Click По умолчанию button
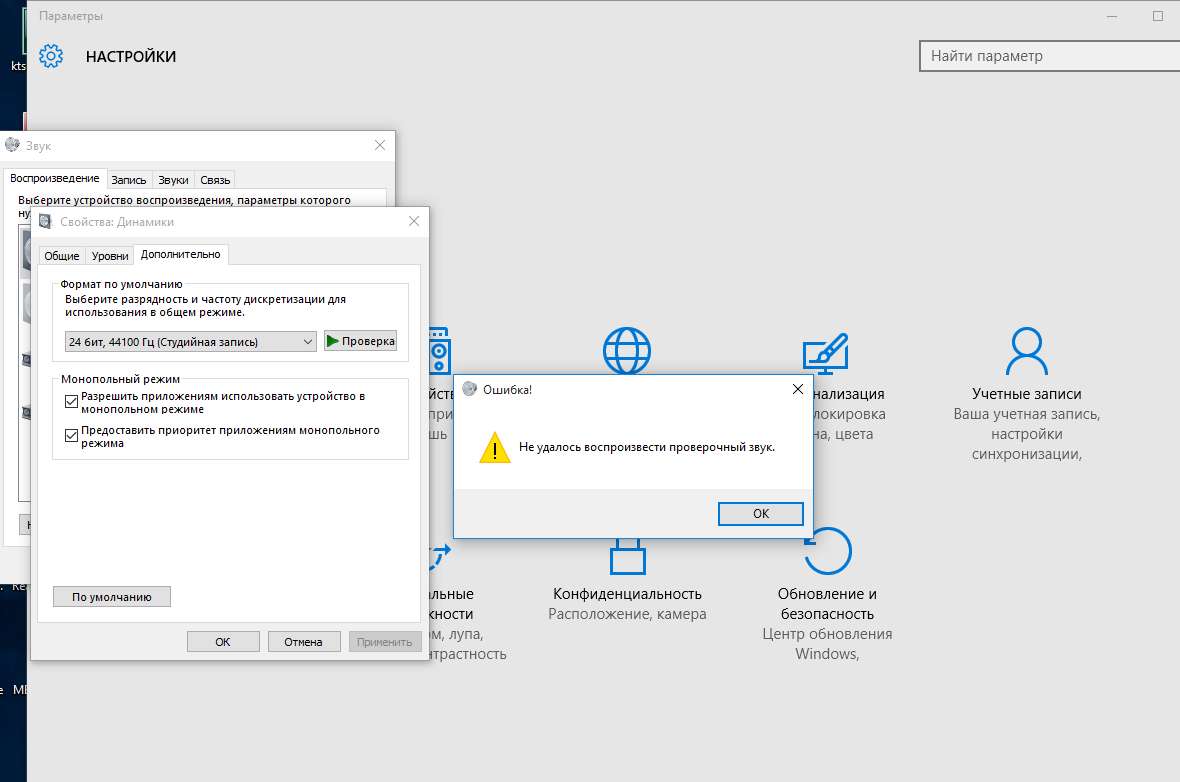This screenshot has height=782, width=1180. coord(111,597)
